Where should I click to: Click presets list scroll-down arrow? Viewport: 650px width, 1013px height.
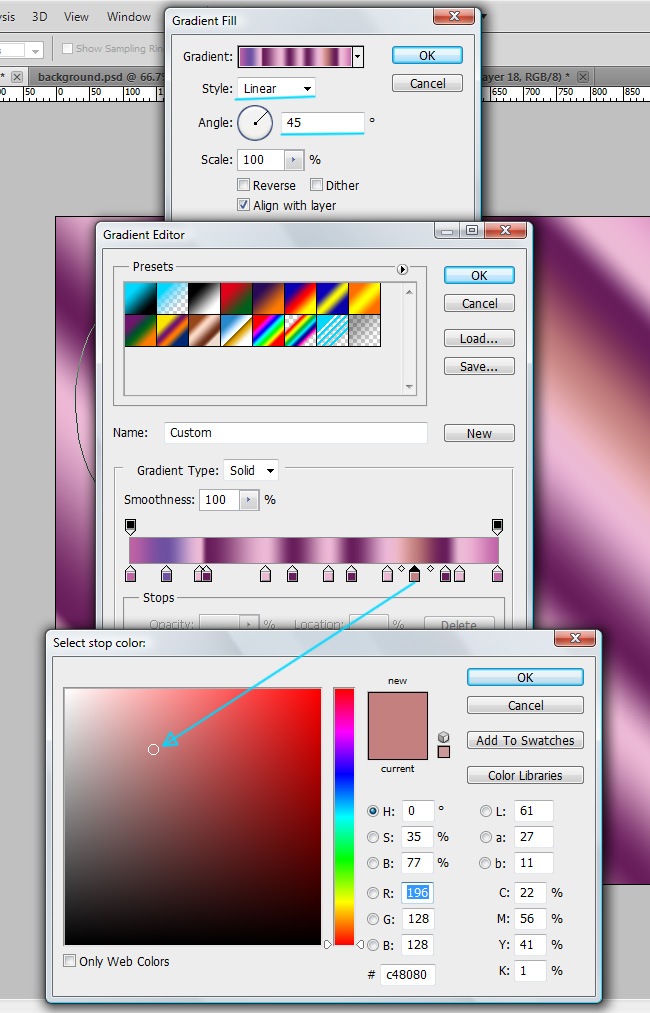409,386
